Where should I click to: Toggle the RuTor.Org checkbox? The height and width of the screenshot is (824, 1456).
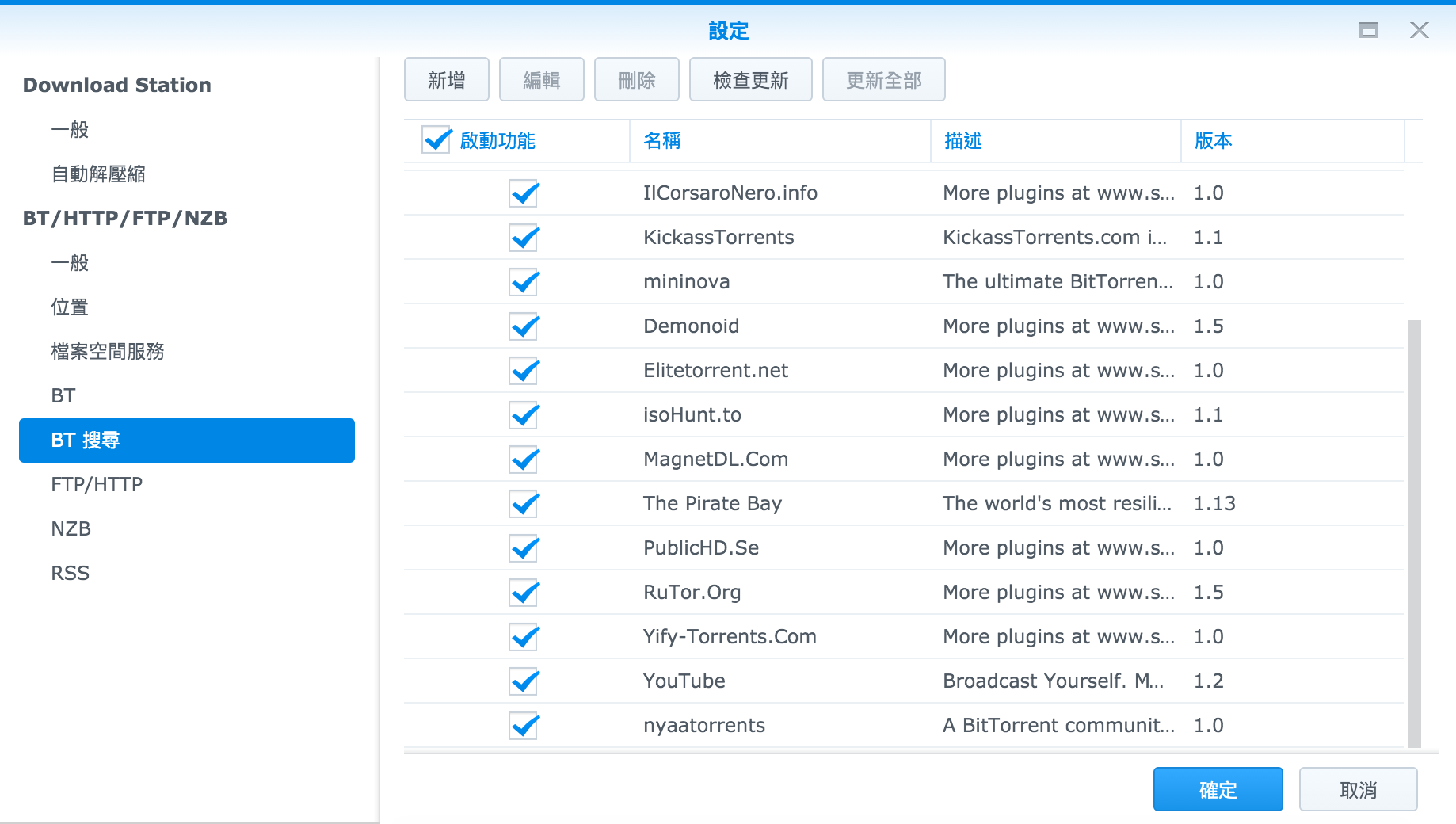pyautogui.click(x=524, y=593)
